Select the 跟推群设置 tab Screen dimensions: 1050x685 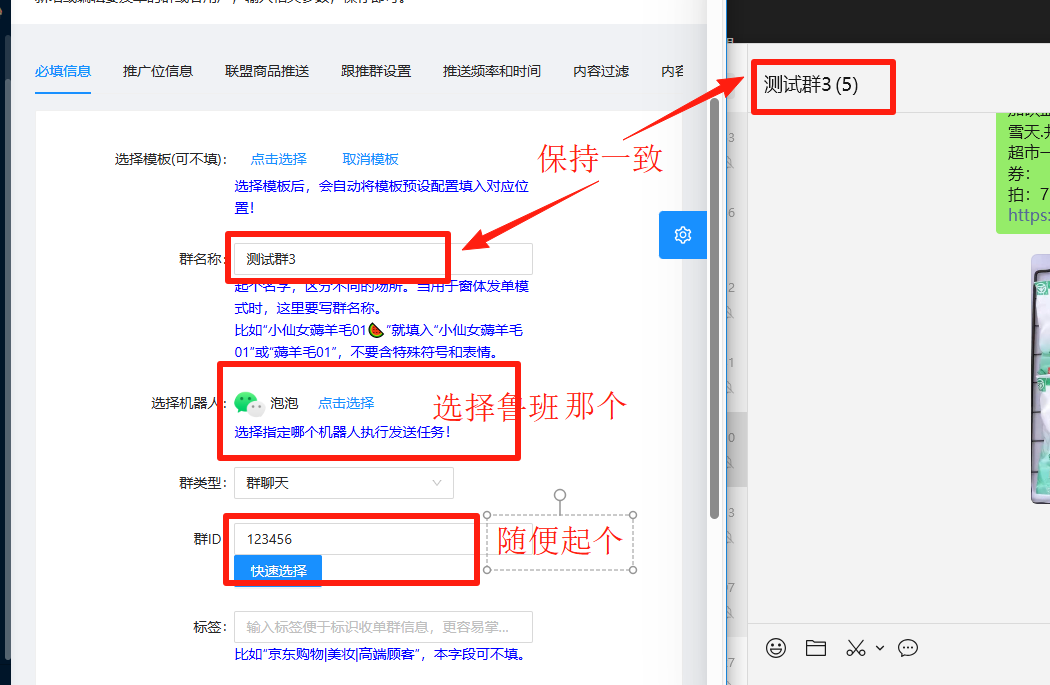[376, 71]
